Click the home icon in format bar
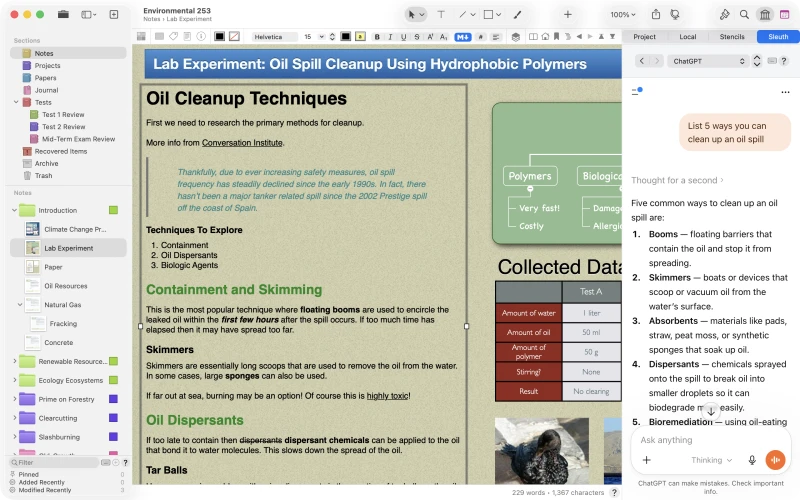The image size is (800, 500). click(545, 36)
